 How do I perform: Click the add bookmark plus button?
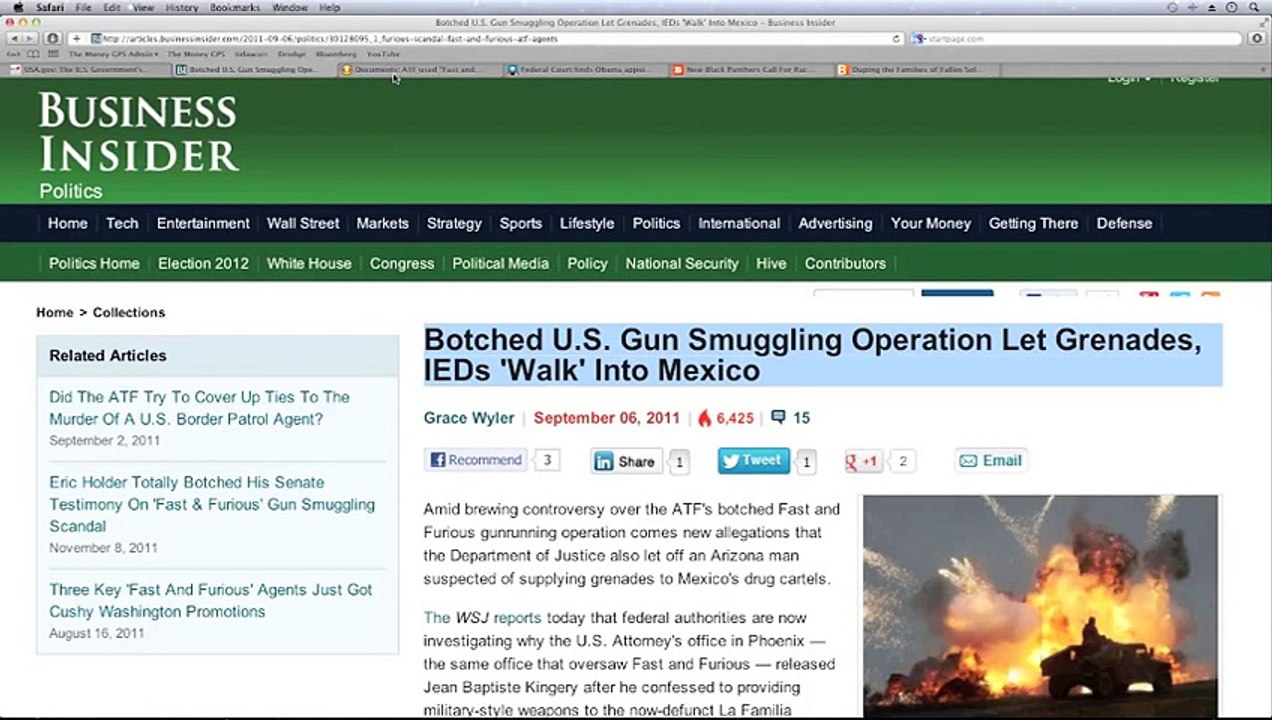(x=76, y=38)
